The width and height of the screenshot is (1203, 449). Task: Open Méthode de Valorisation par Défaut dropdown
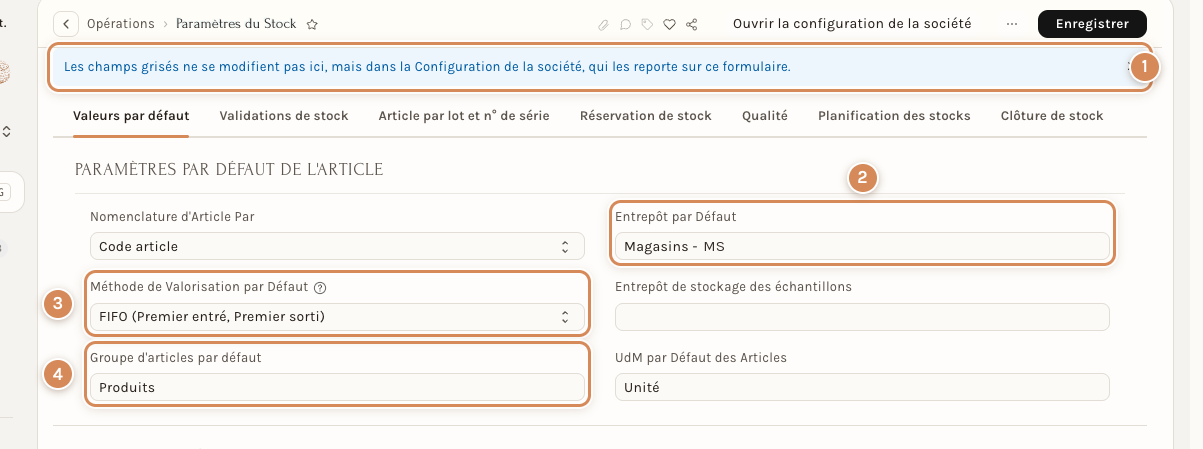[x=337, y=317]
